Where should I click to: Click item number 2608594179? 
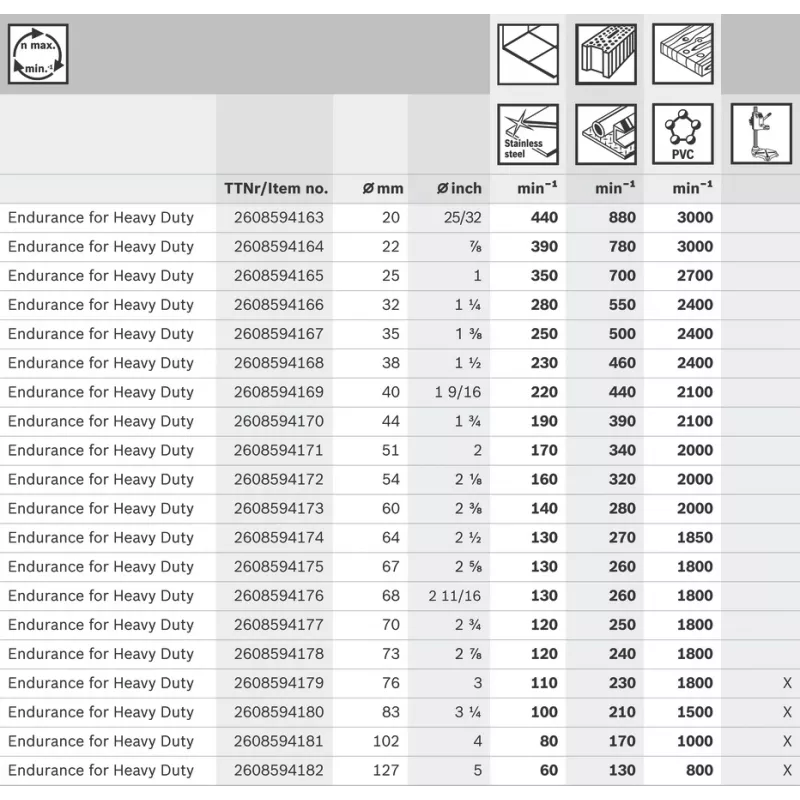pos(279,683)
